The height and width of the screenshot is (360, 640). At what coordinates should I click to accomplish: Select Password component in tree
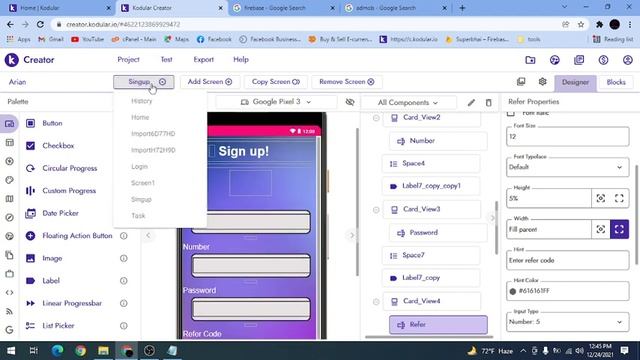pyautogui.click(x=438, y=233)
